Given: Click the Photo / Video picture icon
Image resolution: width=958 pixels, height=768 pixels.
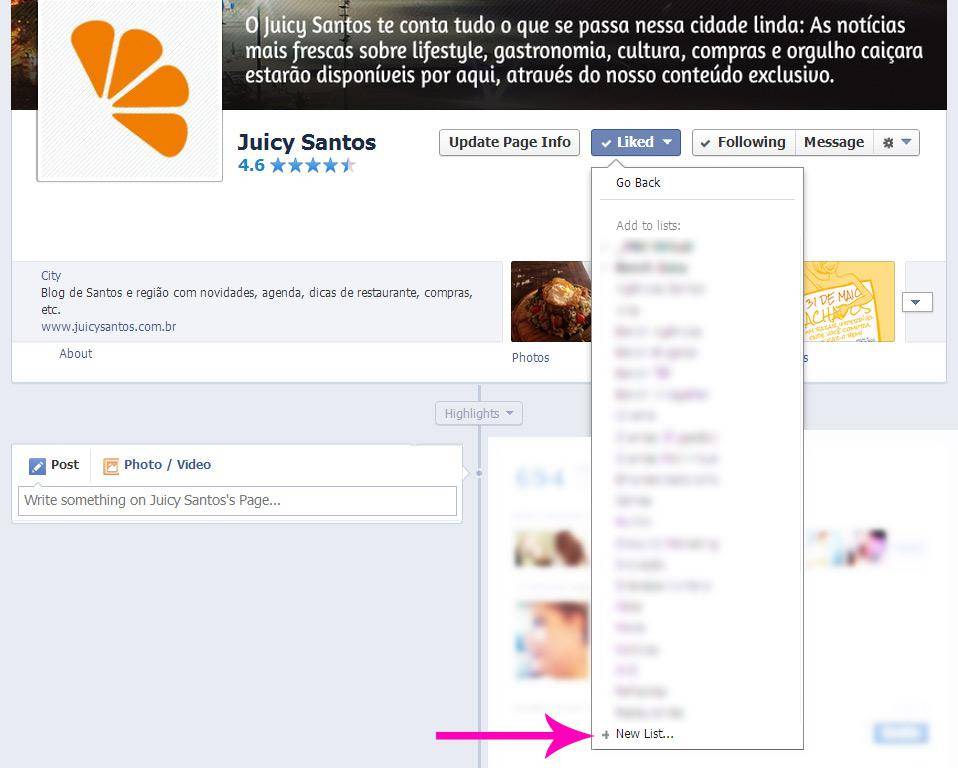Looking at the screenshot, I should click(111, 466).
